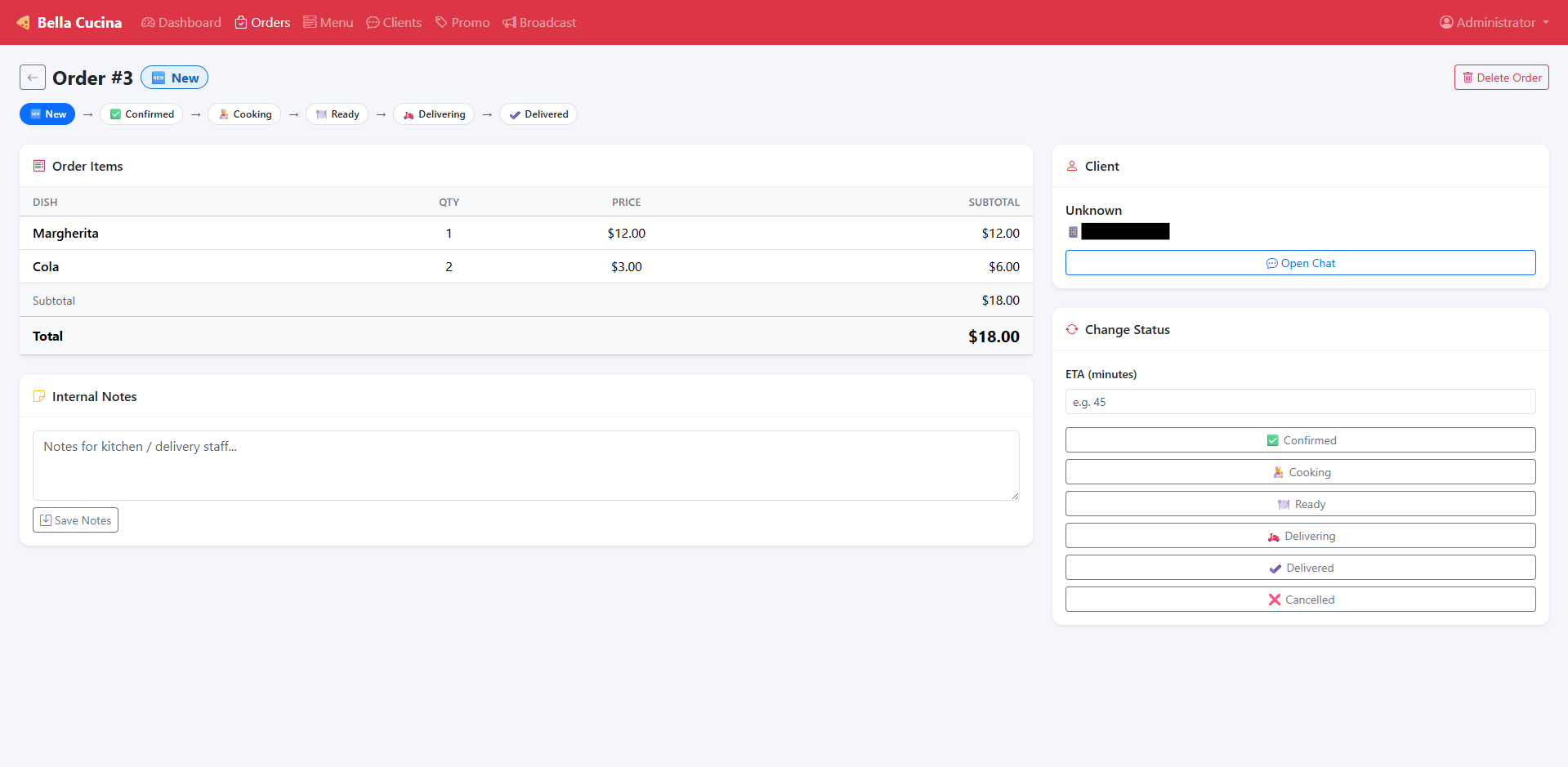Cancel the order with the Cancelled button
The height and width of the screenshot is (767, 1568).
click(1300, 600)
